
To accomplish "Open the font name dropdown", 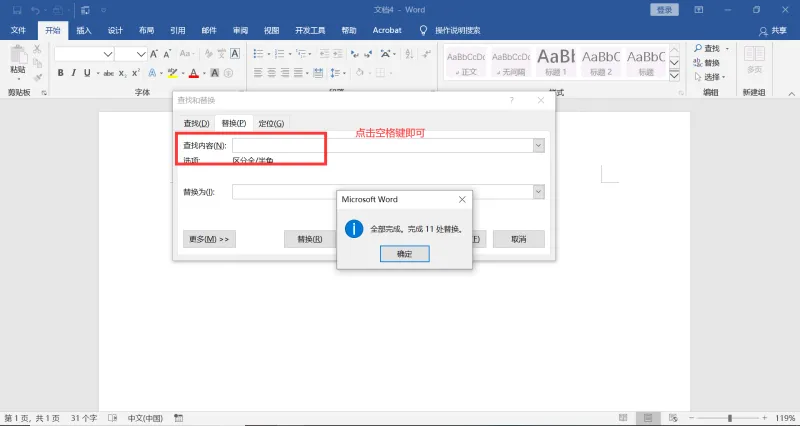I will pyautogui.click(x=108, y=54).
